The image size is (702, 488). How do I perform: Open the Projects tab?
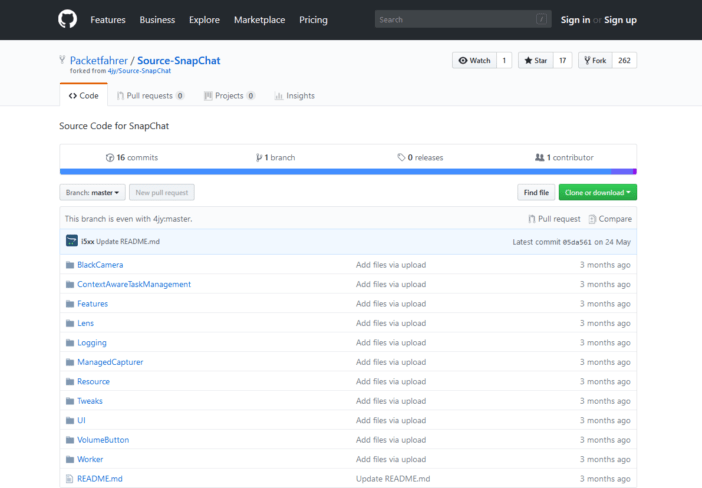pyautogui.click(x=229, y=95)
